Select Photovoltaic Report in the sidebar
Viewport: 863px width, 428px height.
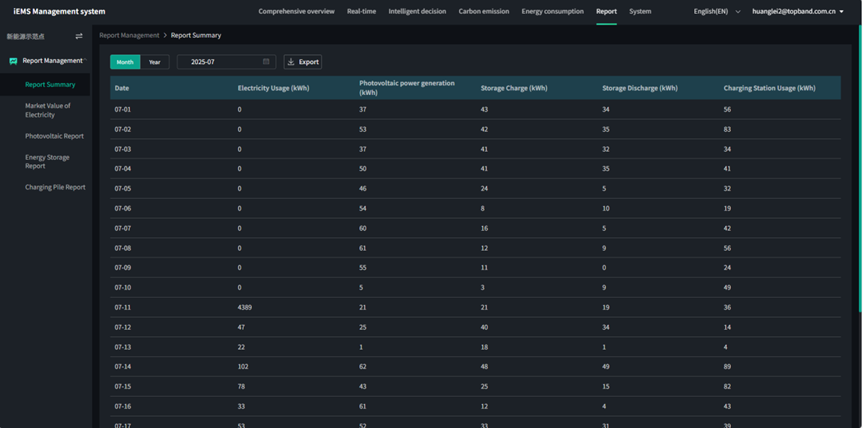(x=54, y=136)
